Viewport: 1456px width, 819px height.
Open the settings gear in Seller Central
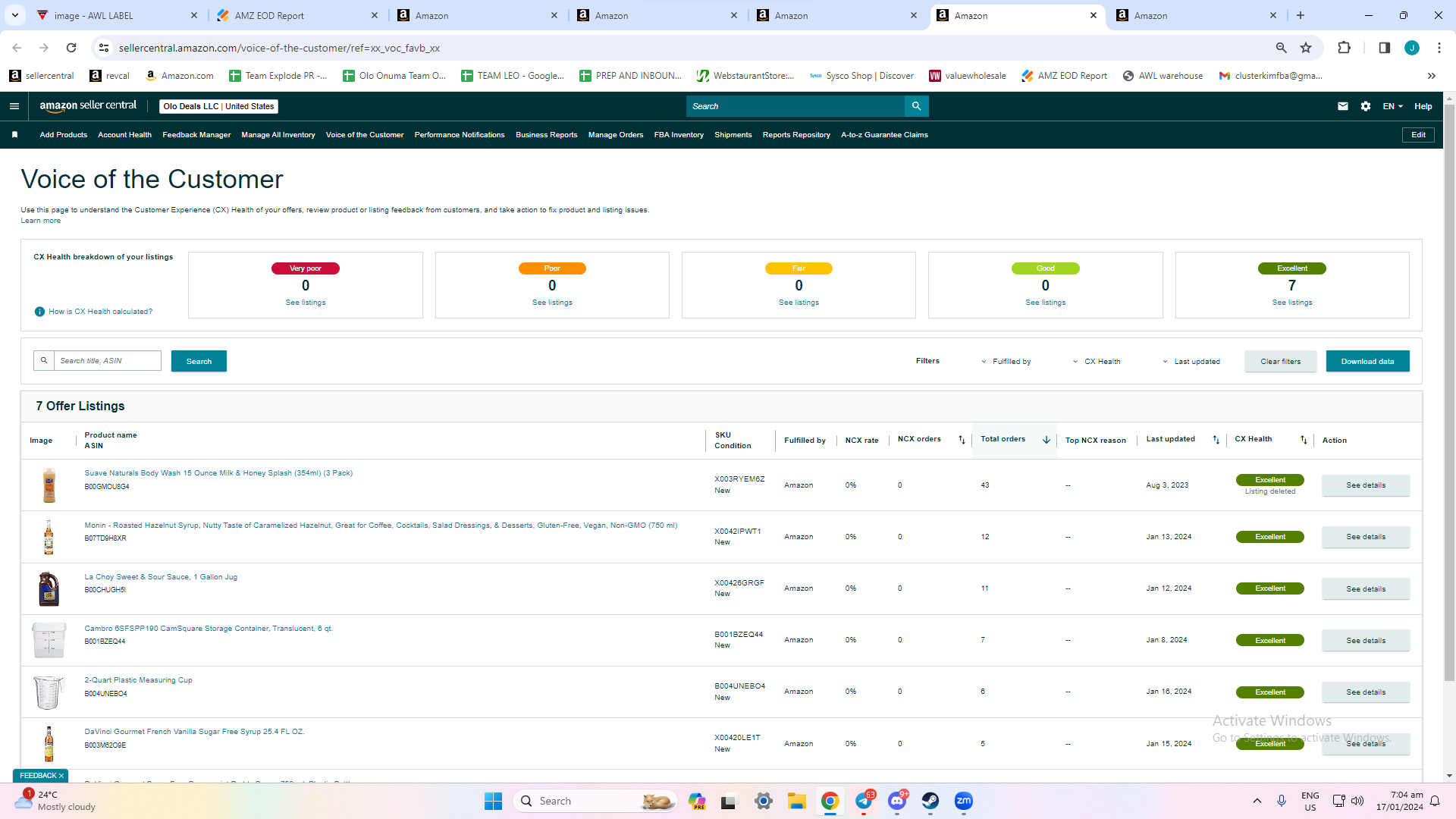[x=1366, y=106]
